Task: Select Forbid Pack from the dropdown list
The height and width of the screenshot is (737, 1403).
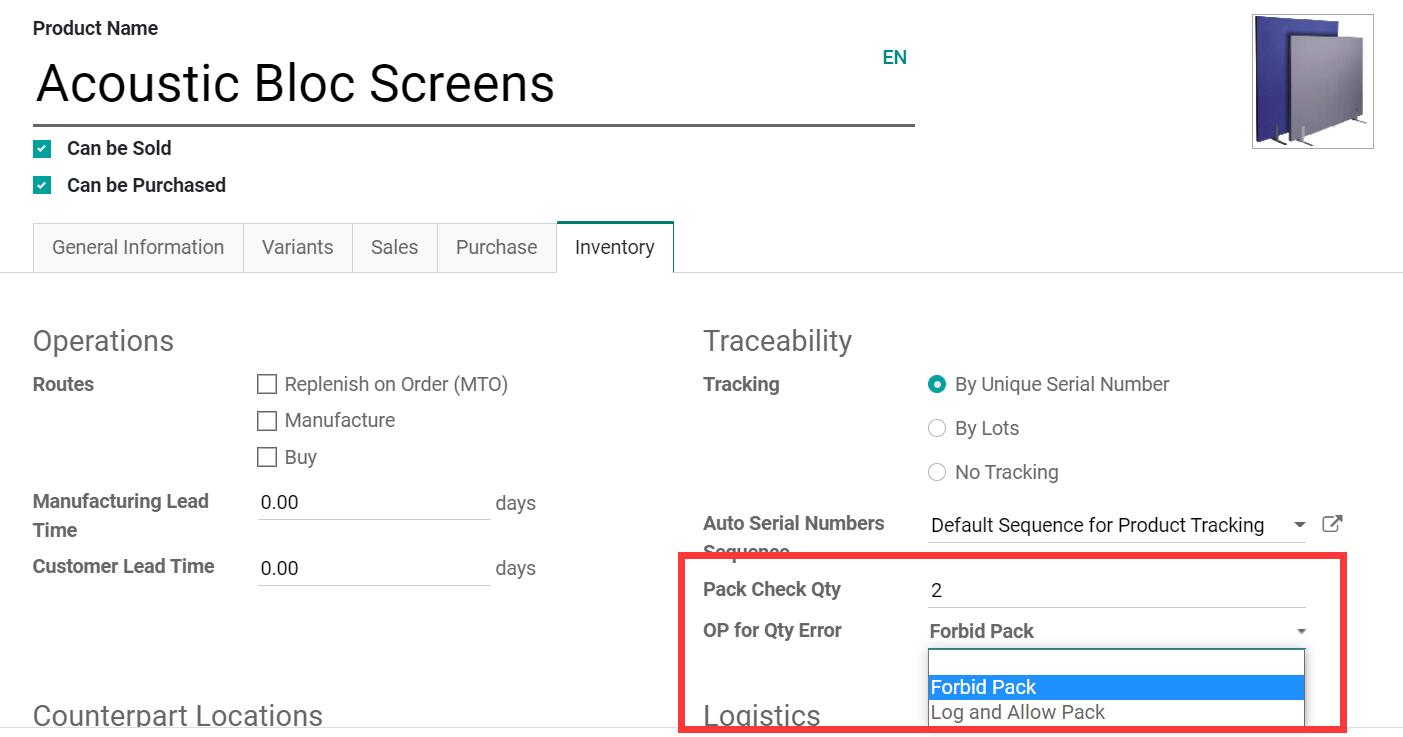Action: tap(983, 688)
